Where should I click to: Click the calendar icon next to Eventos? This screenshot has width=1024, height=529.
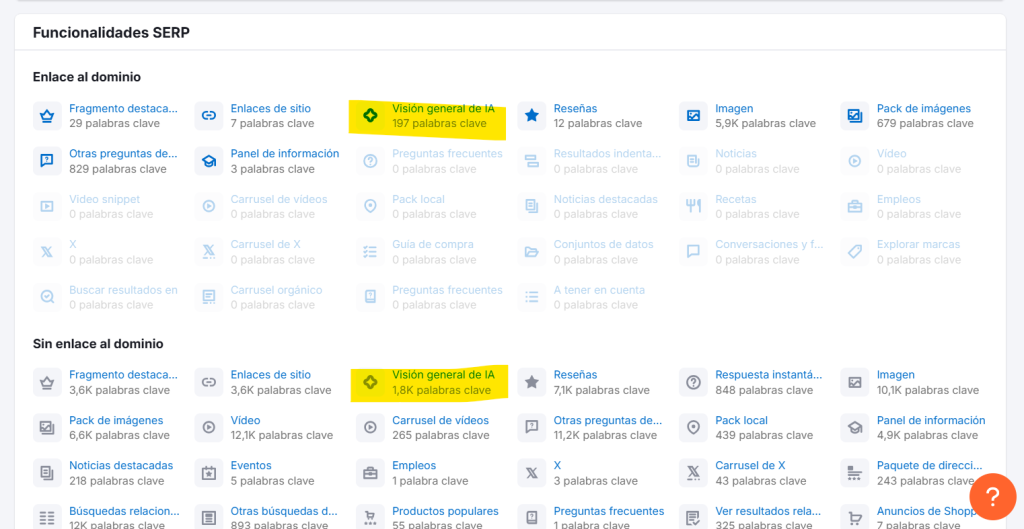tap(208, 473)
